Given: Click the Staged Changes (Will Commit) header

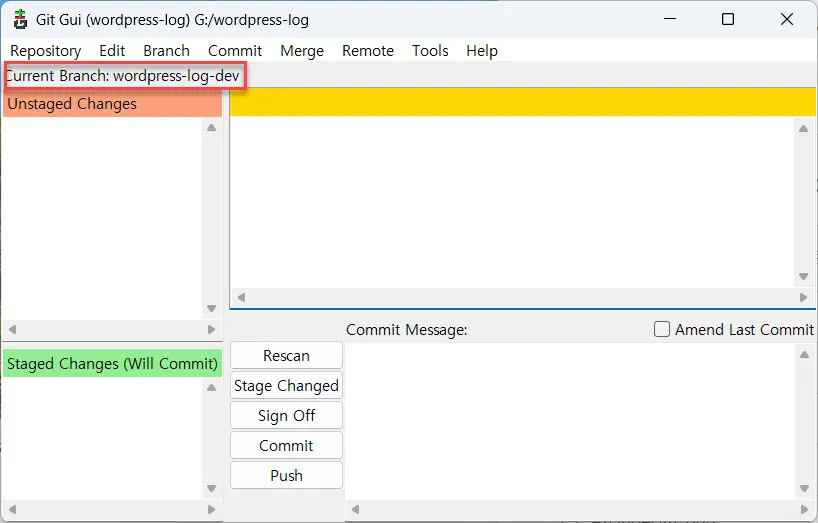Looking at the screenshot, I should [112, 364].
